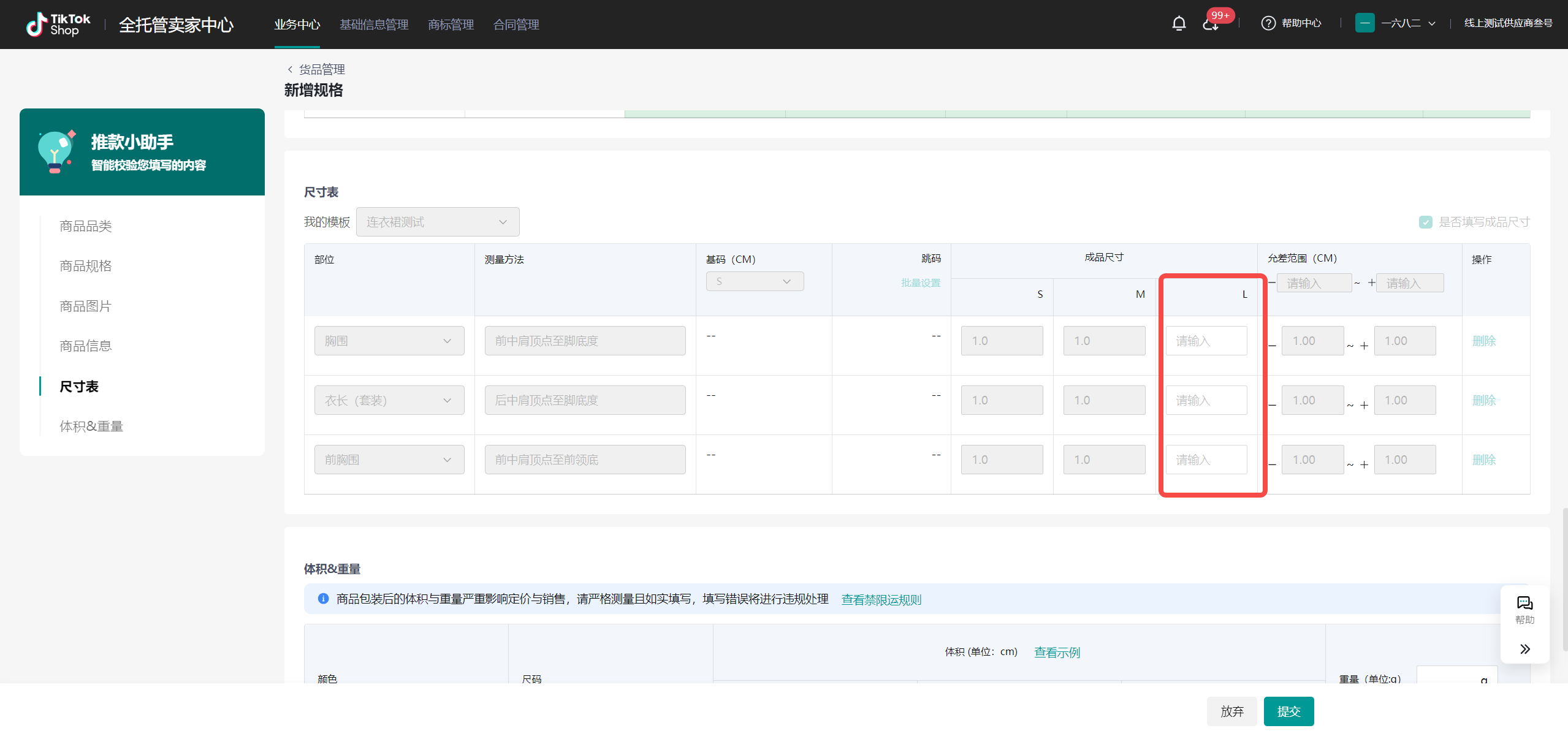Delete the 前胸围 row

[x=1484, y=460]
